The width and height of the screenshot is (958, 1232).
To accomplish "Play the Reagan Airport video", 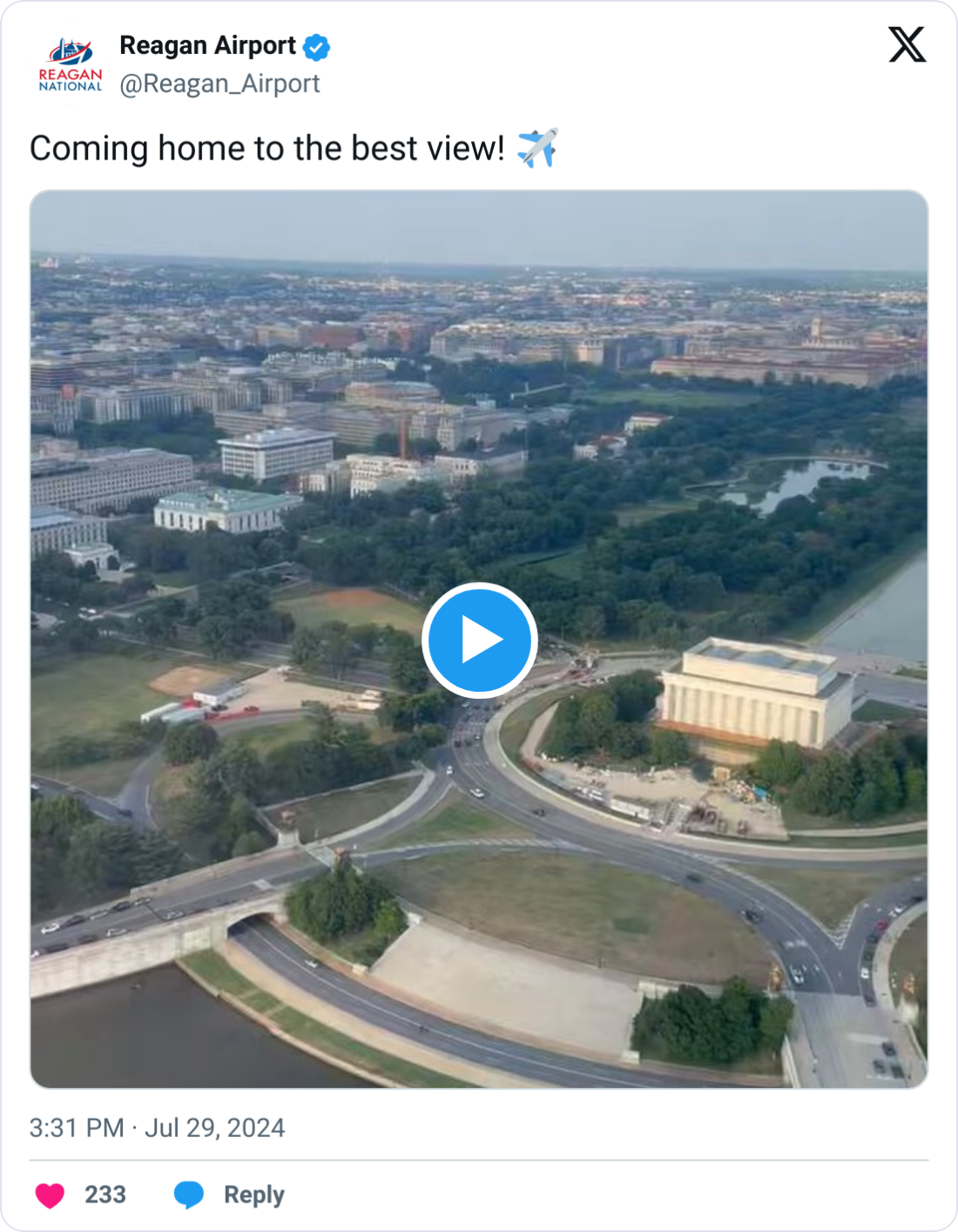I will point(479,640).
